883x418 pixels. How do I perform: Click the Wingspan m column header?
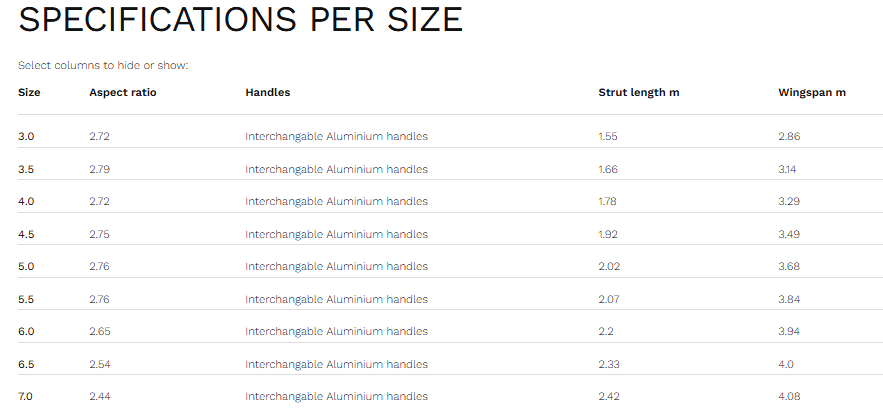pos(811,92)
